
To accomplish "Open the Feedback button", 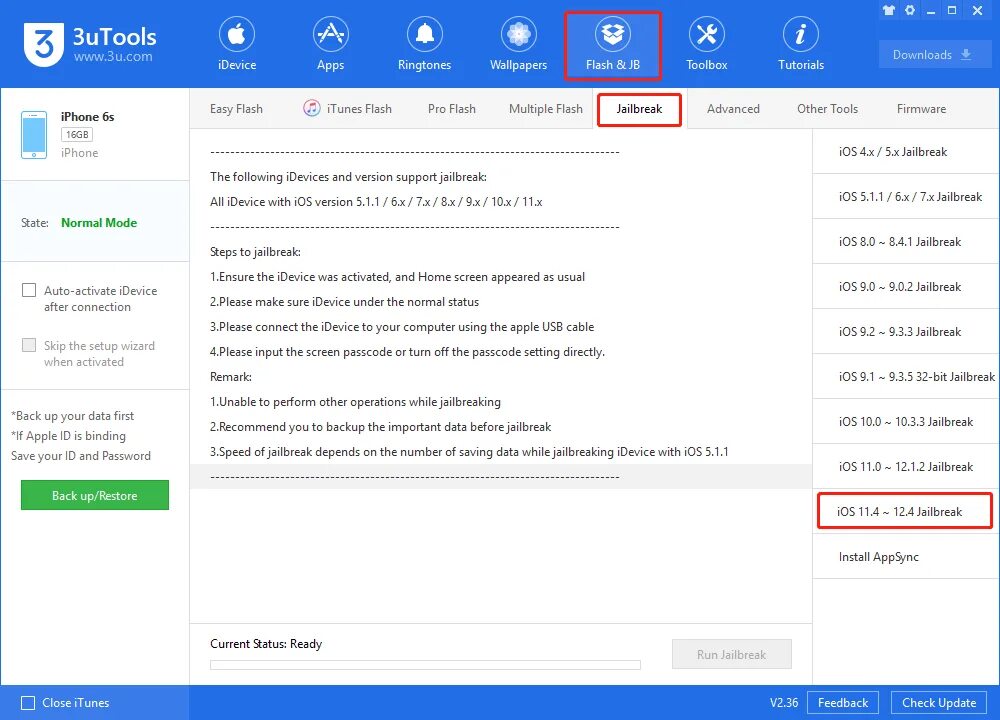I will [x=842, y=703].
